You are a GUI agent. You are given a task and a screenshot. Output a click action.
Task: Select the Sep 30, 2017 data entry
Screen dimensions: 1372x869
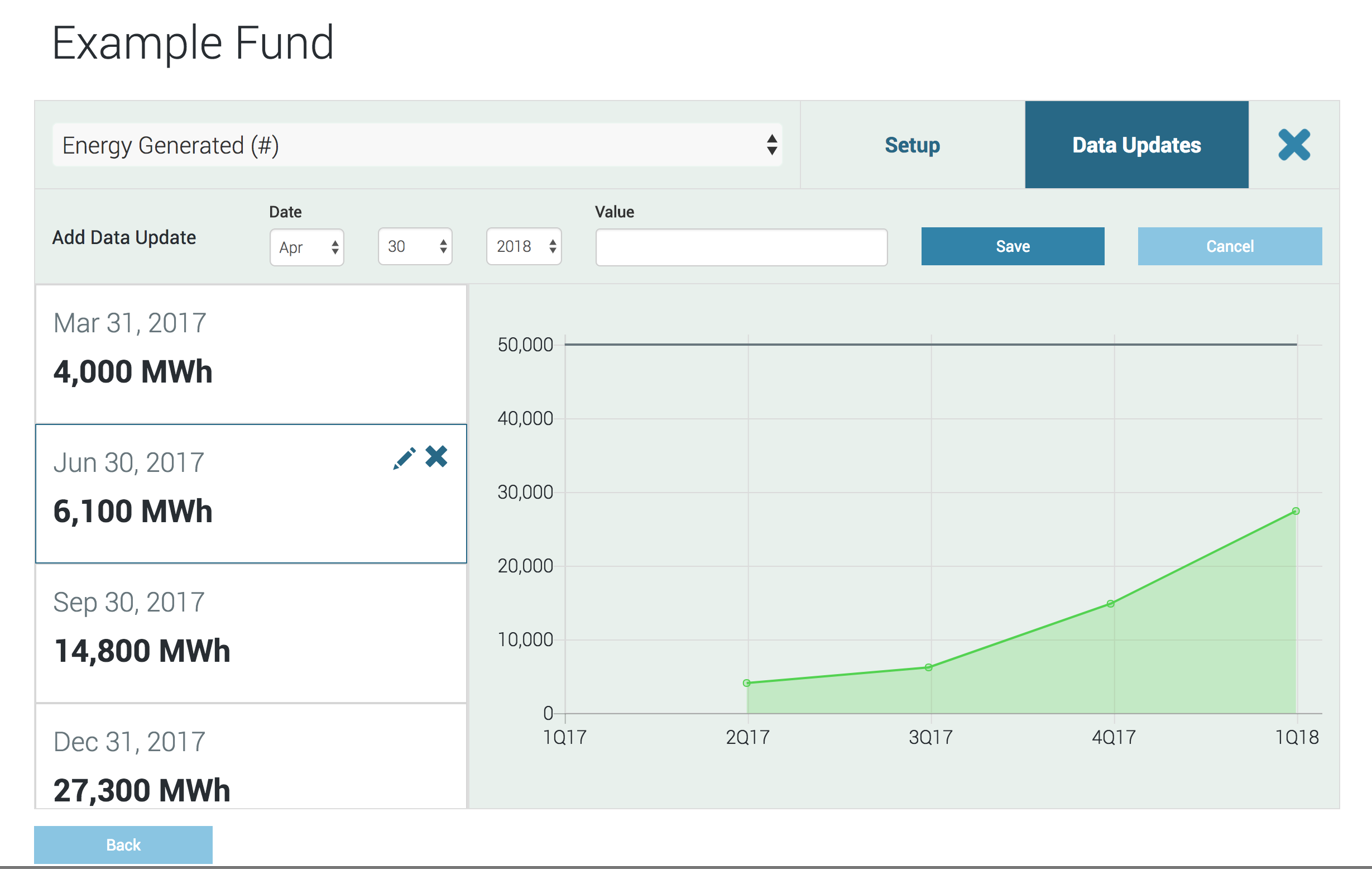251,633
